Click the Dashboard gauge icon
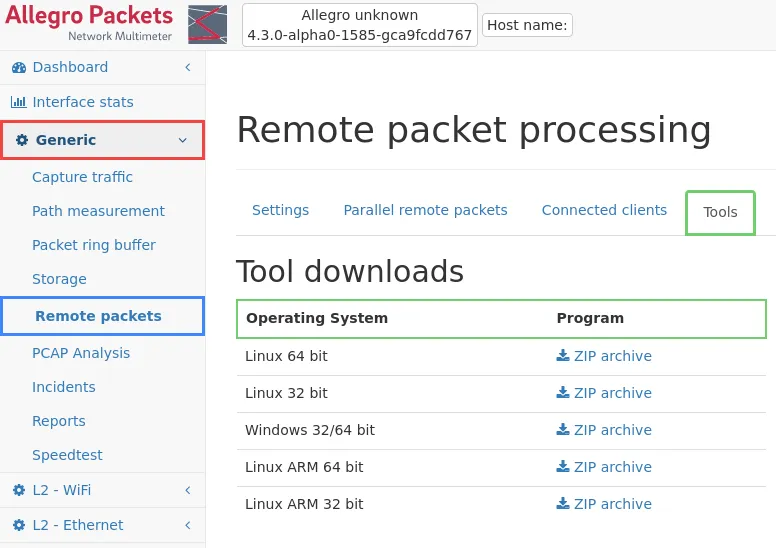This screenshot has width=776, height=548. point(19,67)
